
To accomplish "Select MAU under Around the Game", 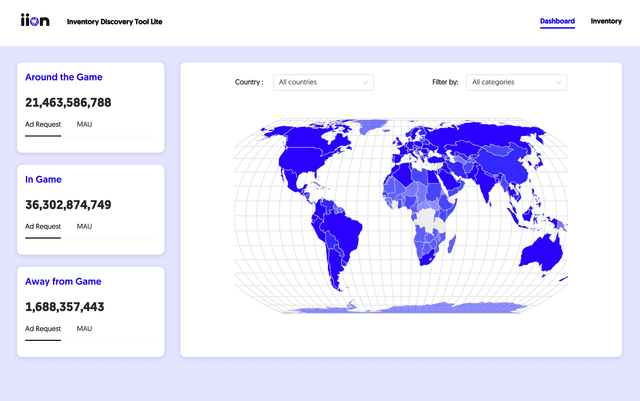I will click(84, 124).
